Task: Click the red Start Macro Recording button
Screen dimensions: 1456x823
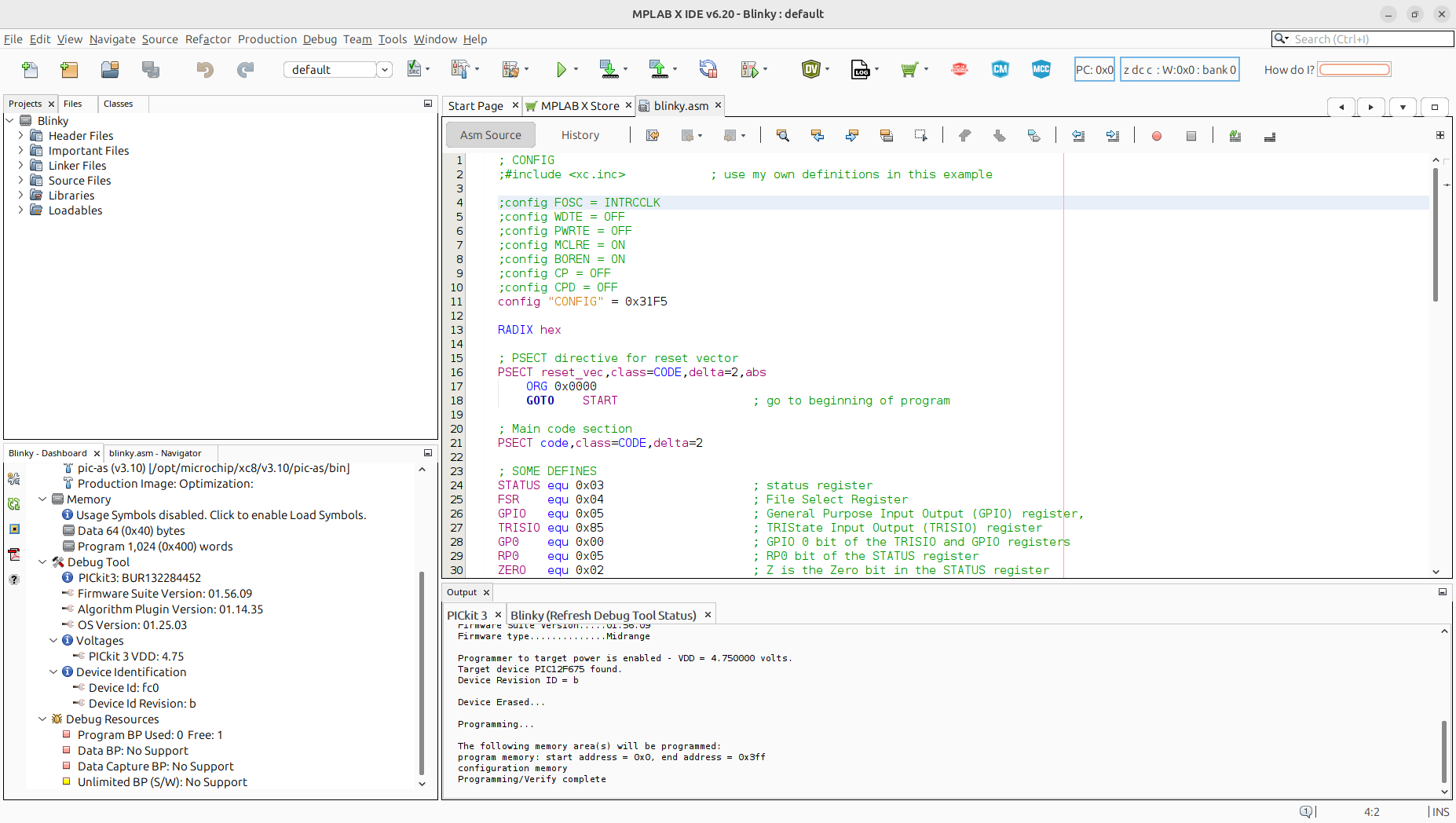Action: pos(1156,136)
